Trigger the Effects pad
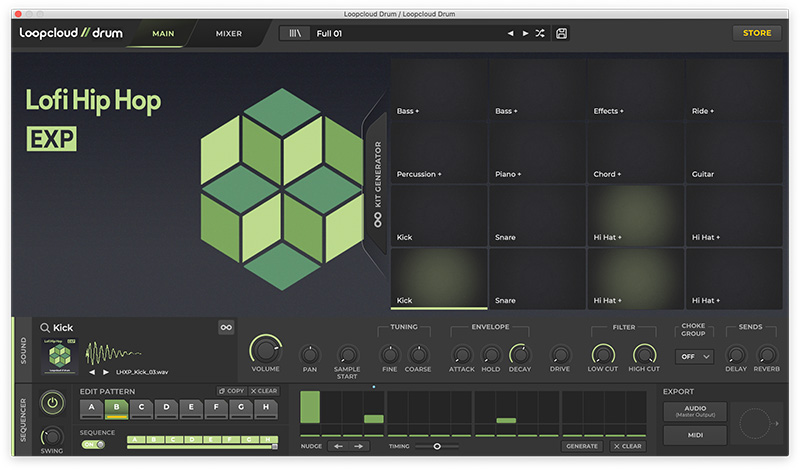Viewport: 800px width, 470px height. pos(636,89)
